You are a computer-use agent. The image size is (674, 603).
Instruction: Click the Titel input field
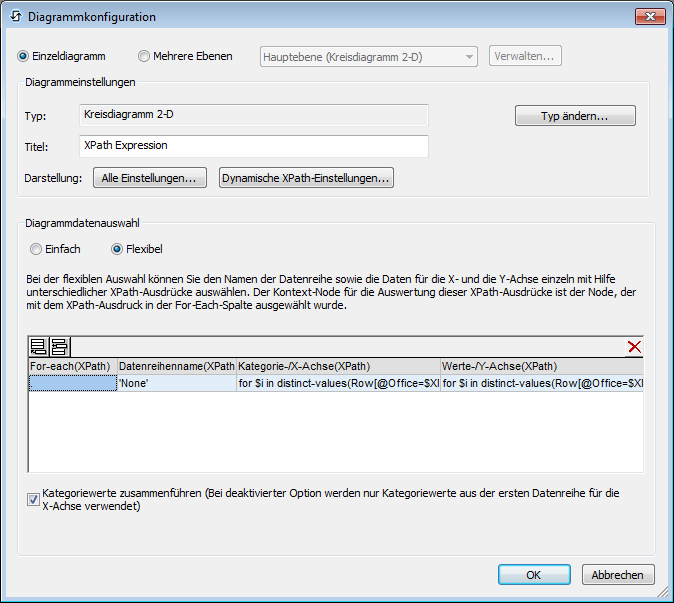point(254,146)
